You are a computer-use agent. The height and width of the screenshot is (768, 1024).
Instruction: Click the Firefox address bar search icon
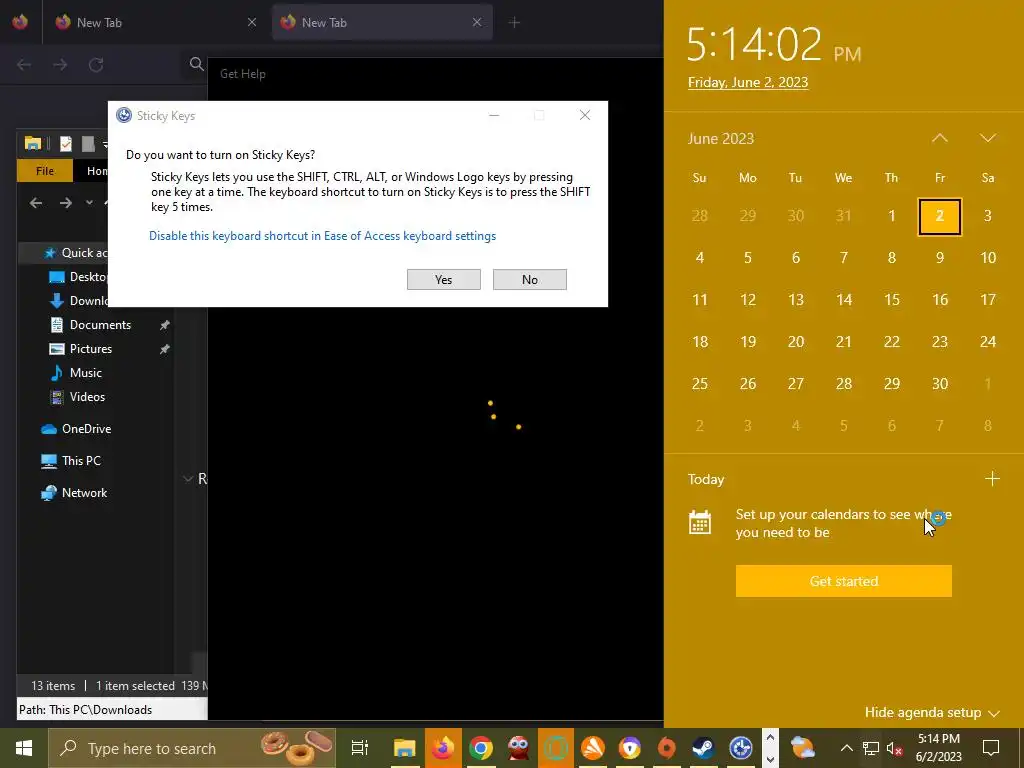point(196,64)
